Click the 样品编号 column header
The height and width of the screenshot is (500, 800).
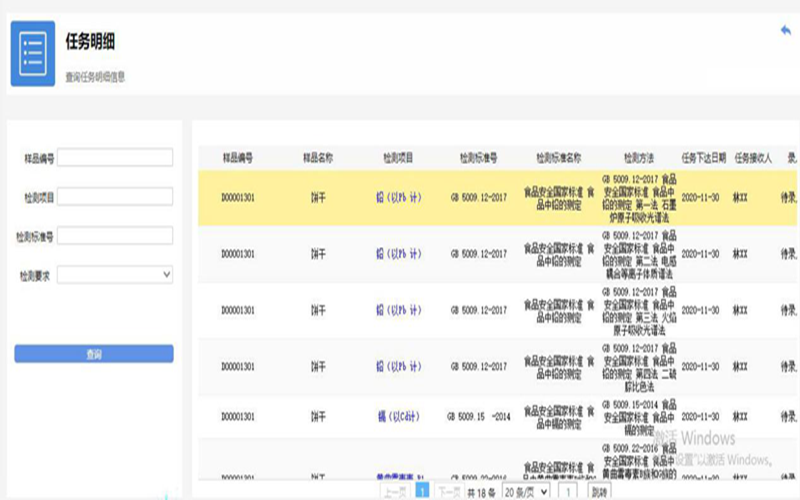[237, 158]
